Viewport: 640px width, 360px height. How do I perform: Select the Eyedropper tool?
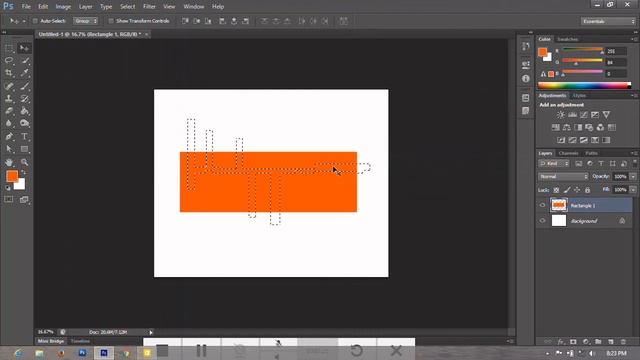pyautogui.click(x=24, y=73)
